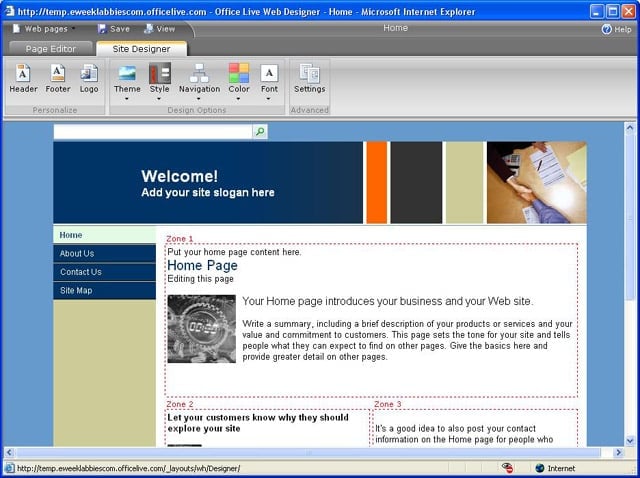640x478 pixels.
Task: Open the About Us navigation link
Action: tap(104, 253)
